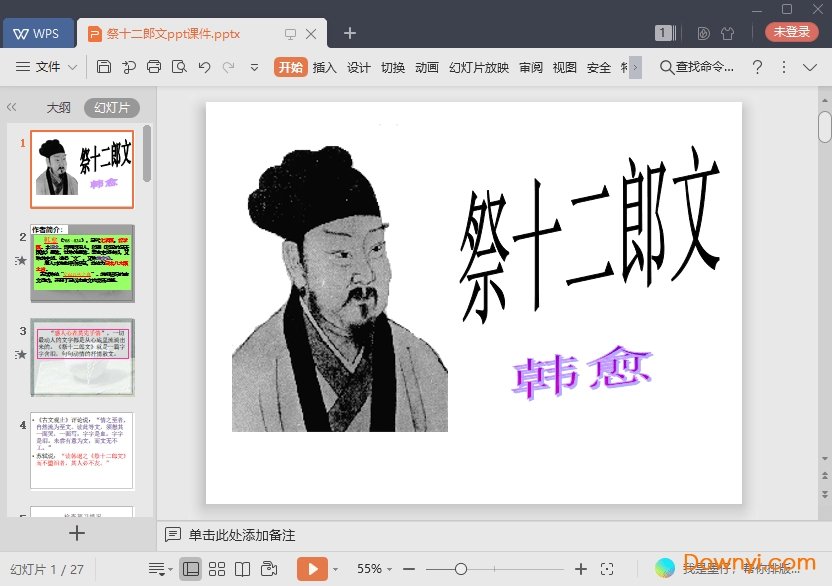The height and width of the screenshot is (586, 832).
Task: Open the help question mark icon
Action: coord(757,67)
